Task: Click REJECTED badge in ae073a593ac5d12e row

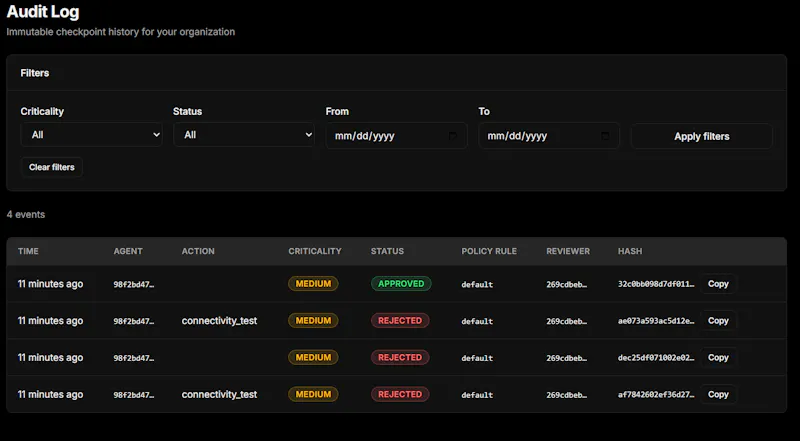Action: 400,321
